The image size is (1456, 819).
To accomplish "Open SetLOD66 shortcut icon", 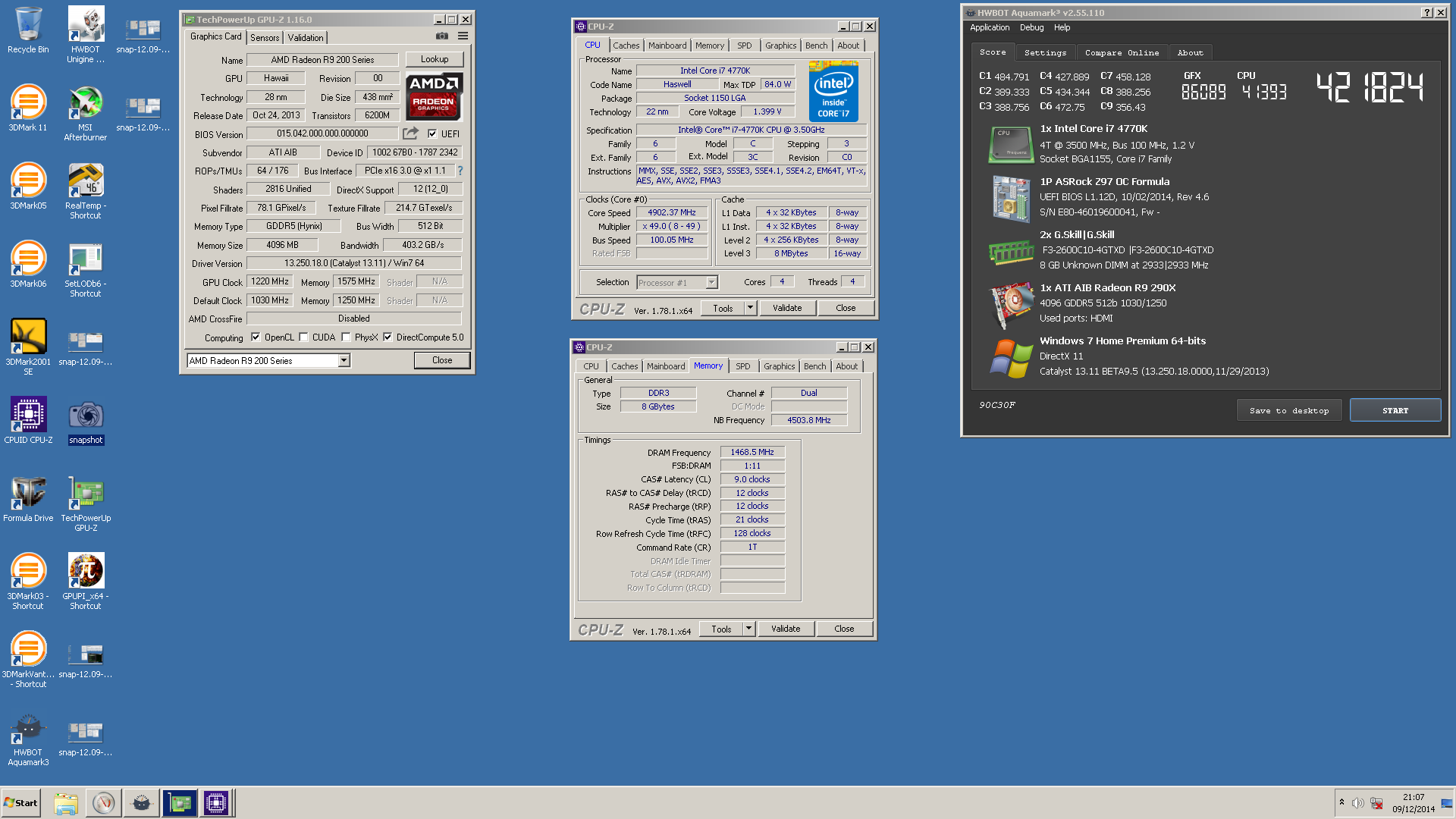I will click(86, 269).
